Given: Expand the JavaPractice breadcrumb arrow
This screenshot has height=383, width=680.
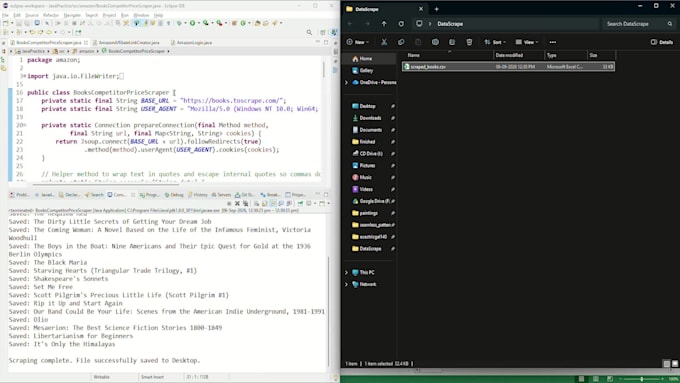Looking at the screenshot, I should [48, 51].
